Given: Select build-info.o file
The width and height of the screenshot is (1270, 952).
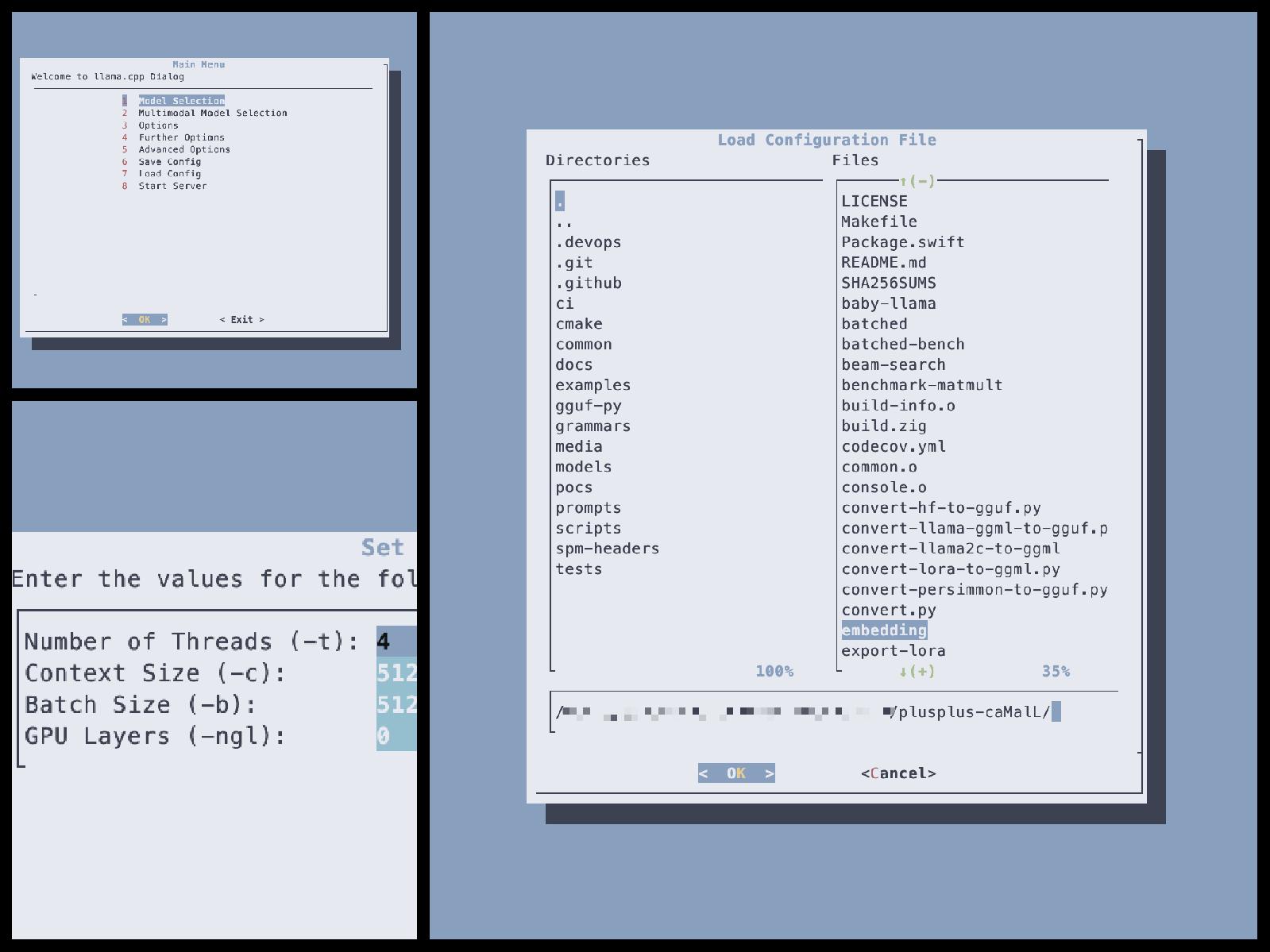Looking at the screenshot, I should (898, 406).
